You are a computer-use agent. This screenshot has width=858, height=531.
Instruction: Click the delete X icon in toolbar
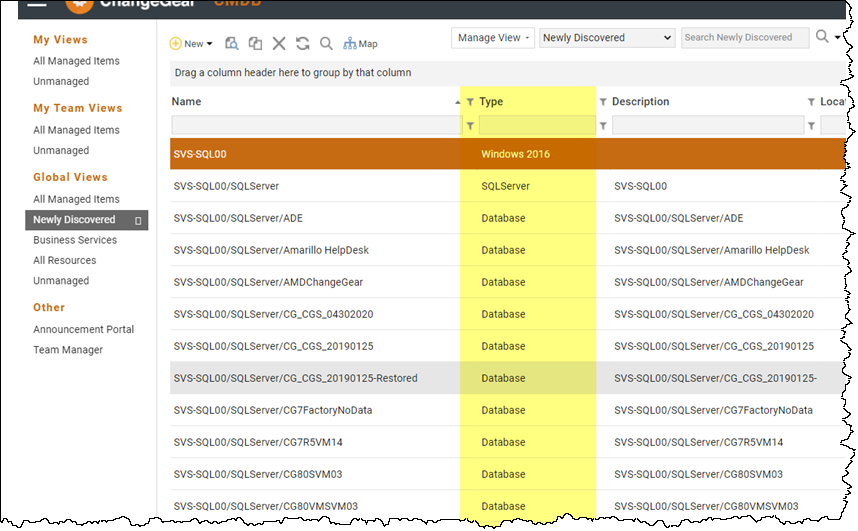coord(279,43)
